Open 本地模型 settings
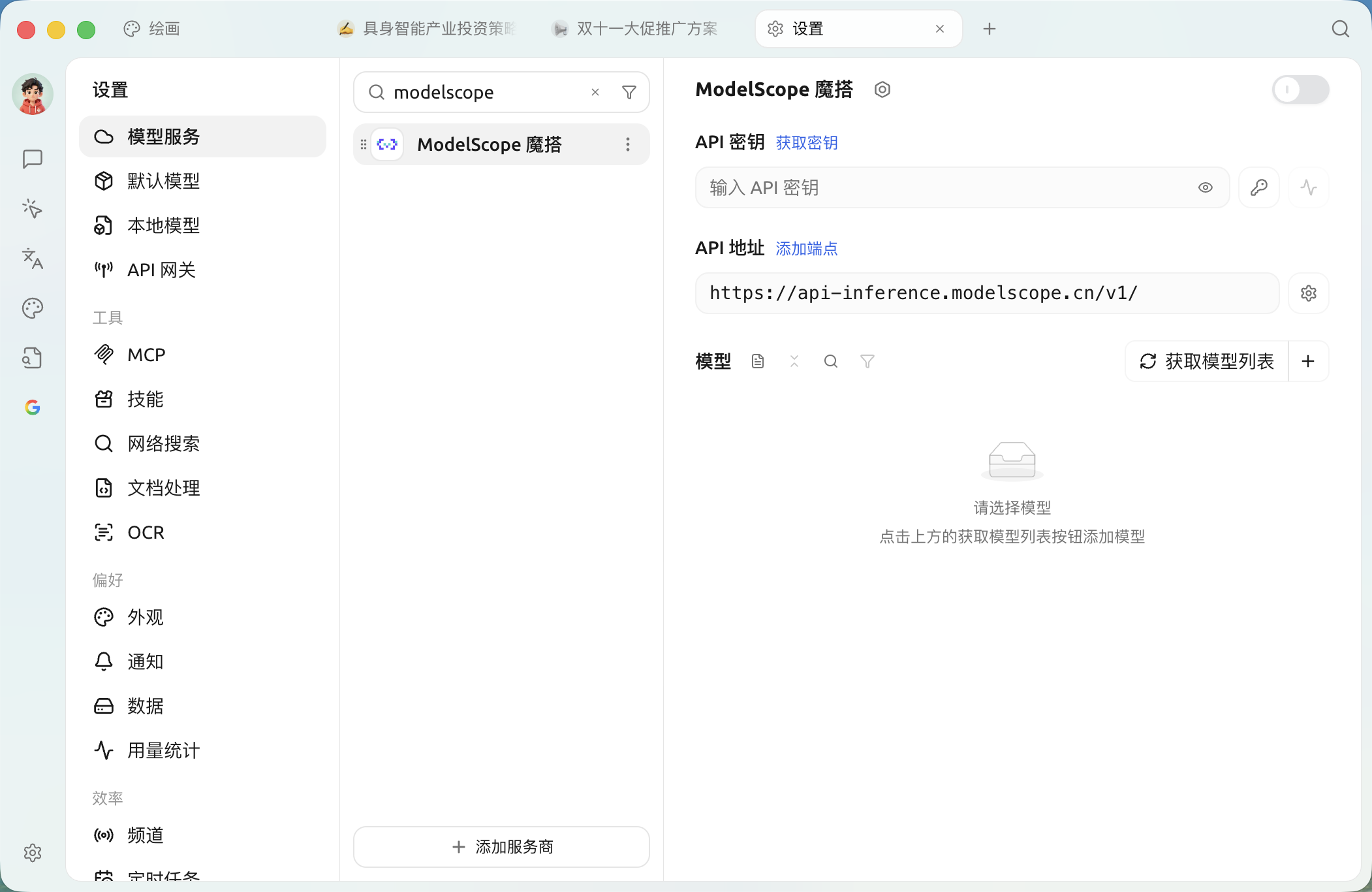Image resolution: width=1372 pixels, height=892 pixels. click(202, 225)
